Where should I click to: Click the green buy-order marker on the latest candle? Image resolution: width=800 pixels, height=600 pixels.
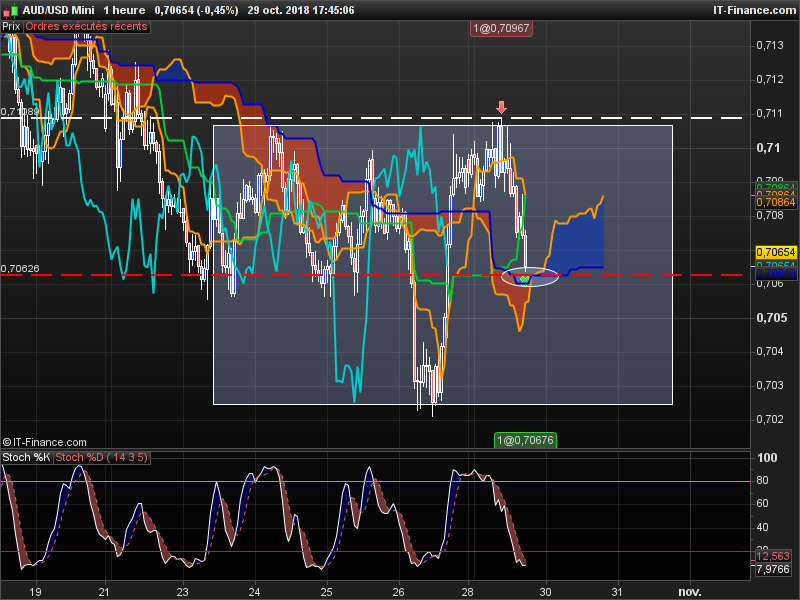coord(524,279)
